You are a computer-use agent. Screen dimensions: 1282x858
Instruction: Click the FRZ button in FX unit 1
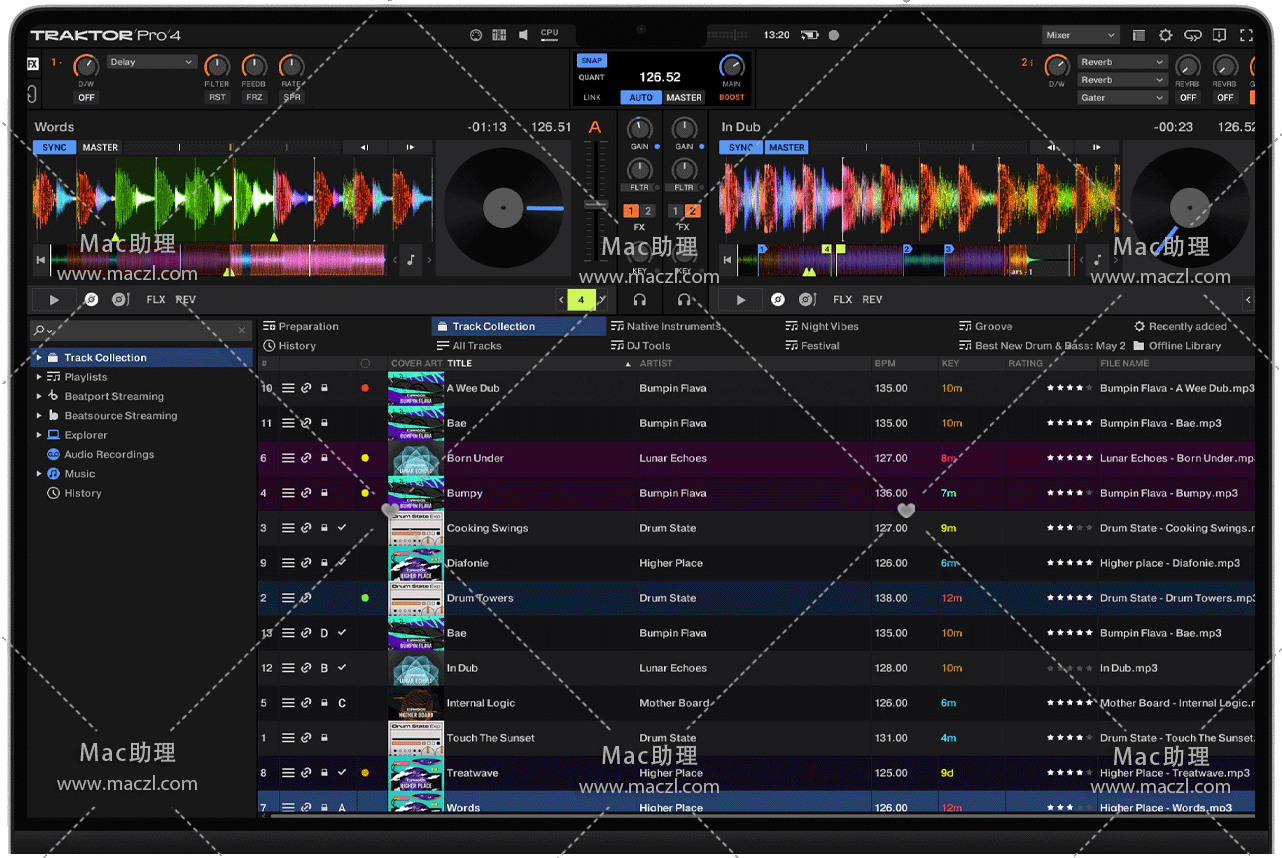[254, 97]
